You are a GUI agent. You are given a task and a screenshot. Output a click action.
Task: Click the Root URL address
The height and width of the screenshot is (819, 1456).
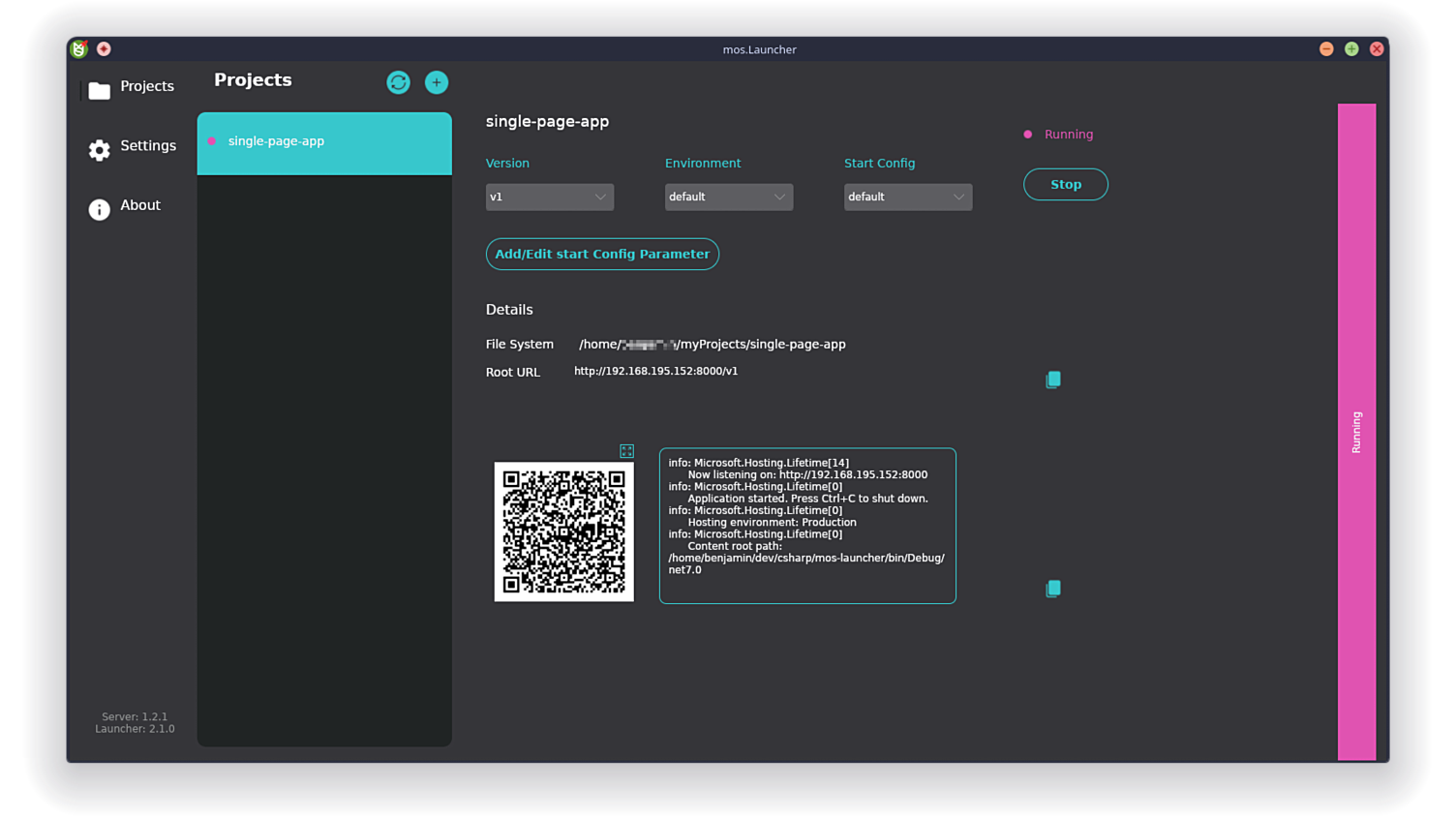click(655, 371)
